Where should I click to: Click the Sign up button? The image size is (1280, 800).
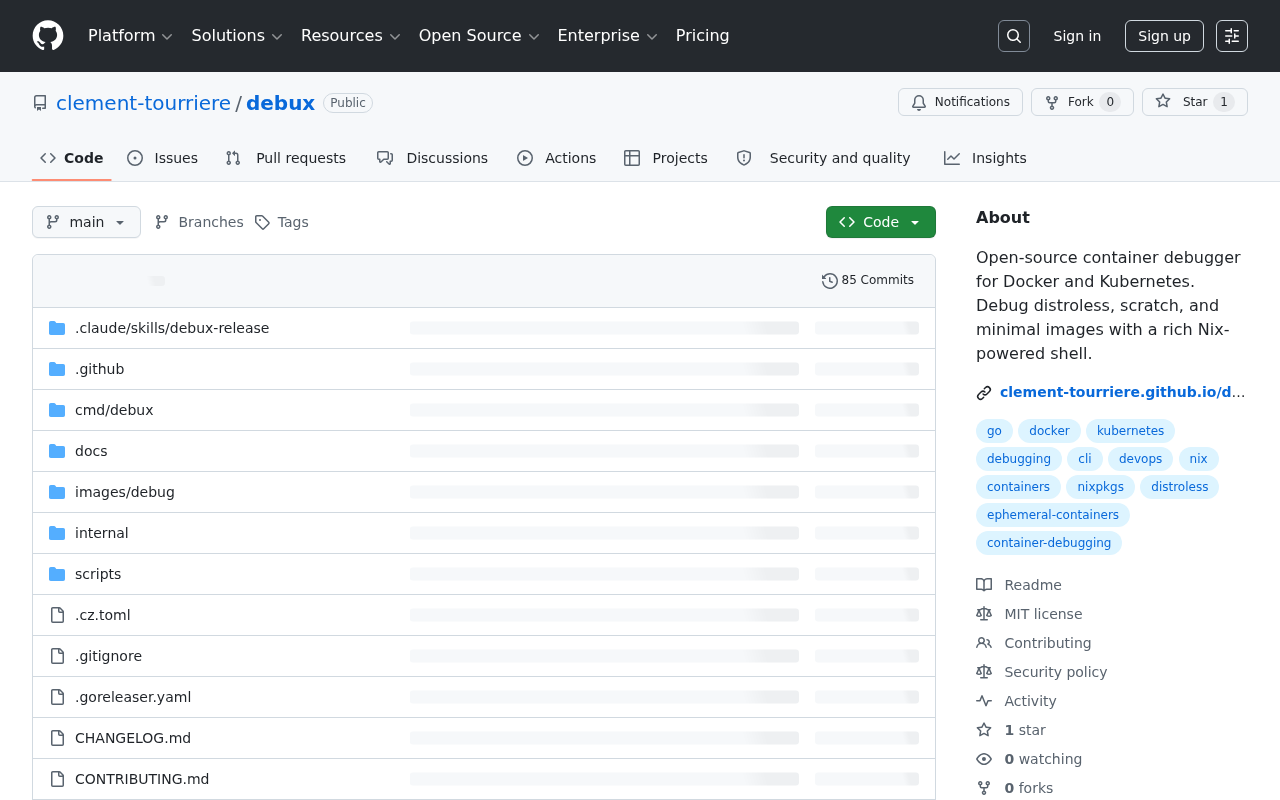click(x=1164, y=36)
